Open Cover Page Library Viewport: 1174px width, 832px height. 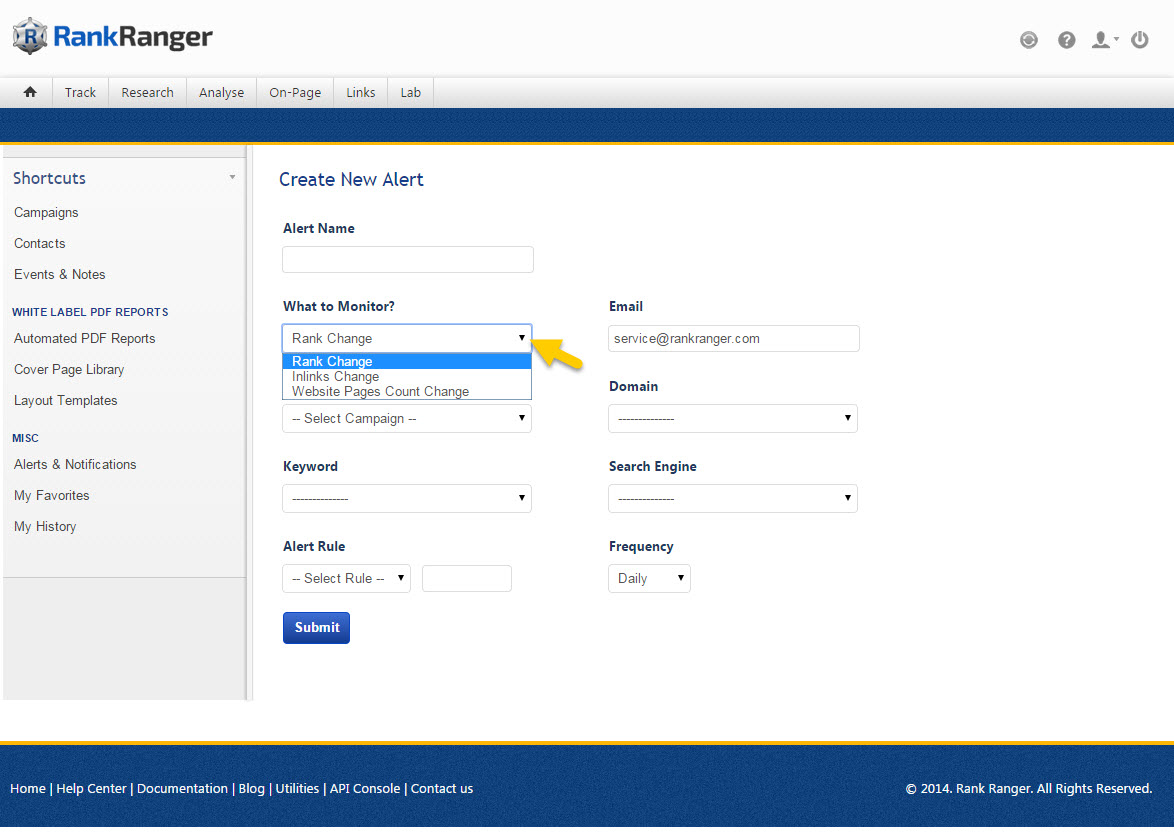pyautogui.click(x=69, y=369)
